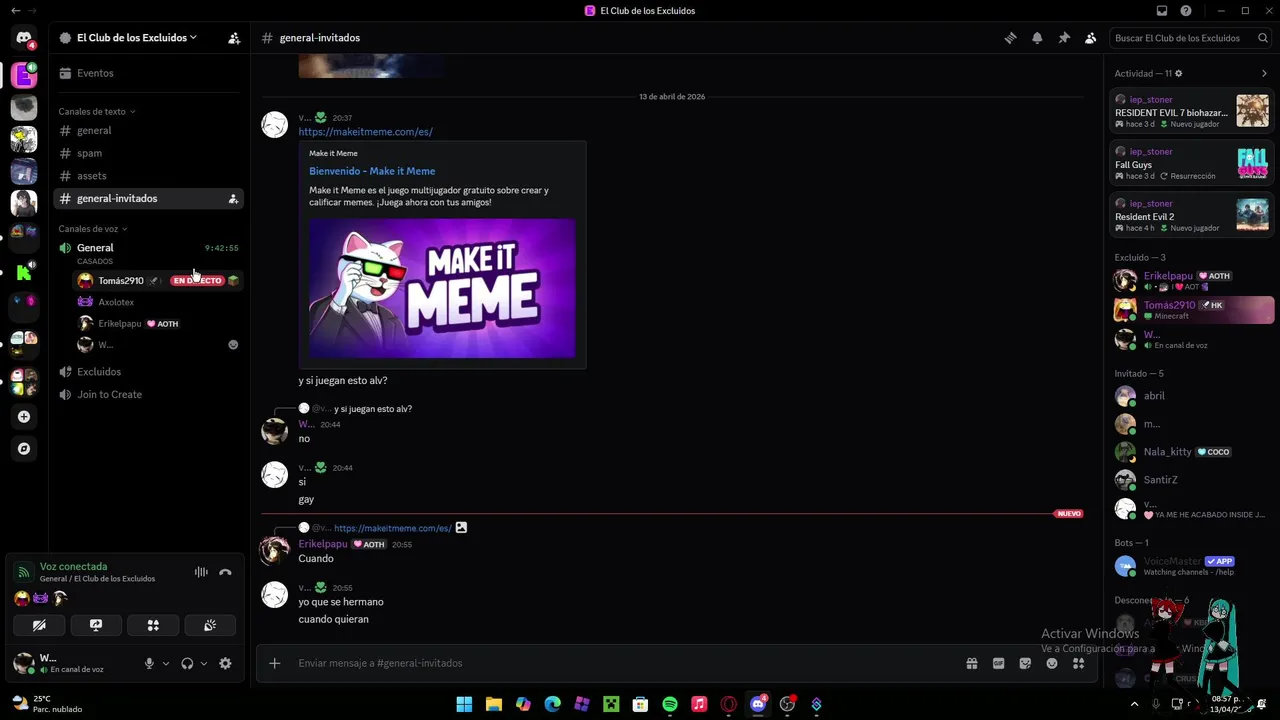Image resolution: width=1280 pixels, height=720 pixels.
Task: Open the emoji picker
Action: click(1052, 663)
